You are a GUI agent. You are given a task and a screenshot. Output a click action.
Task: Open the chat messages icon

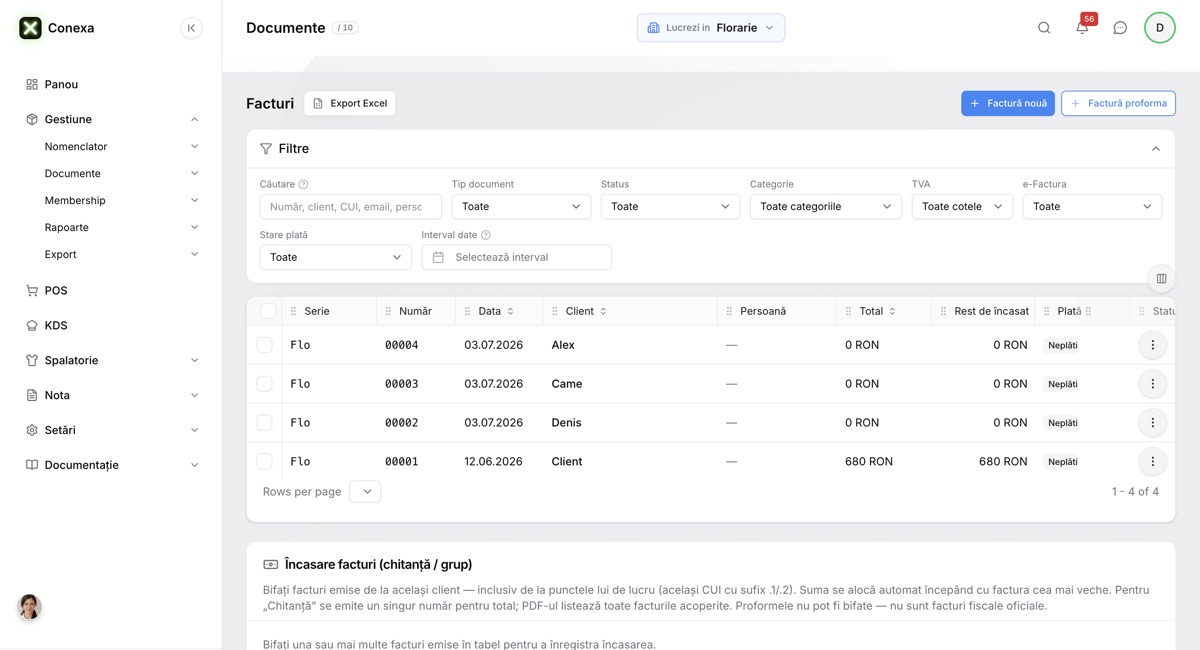pos(1120,28)
